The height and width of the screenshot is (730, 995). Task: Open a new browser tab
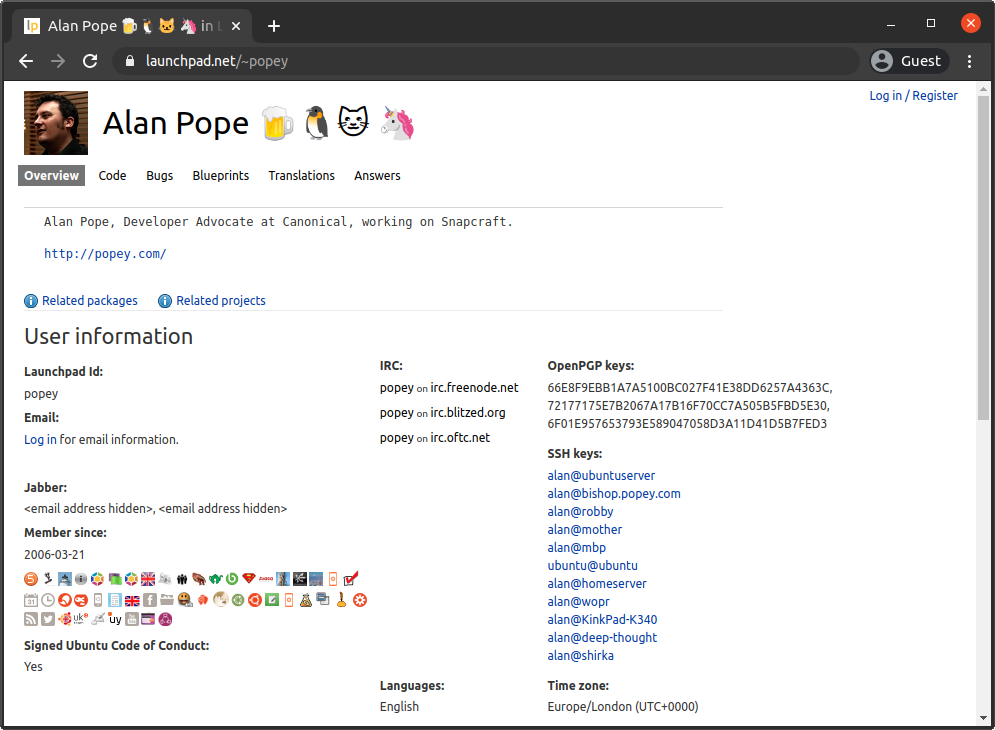[273, 26]
